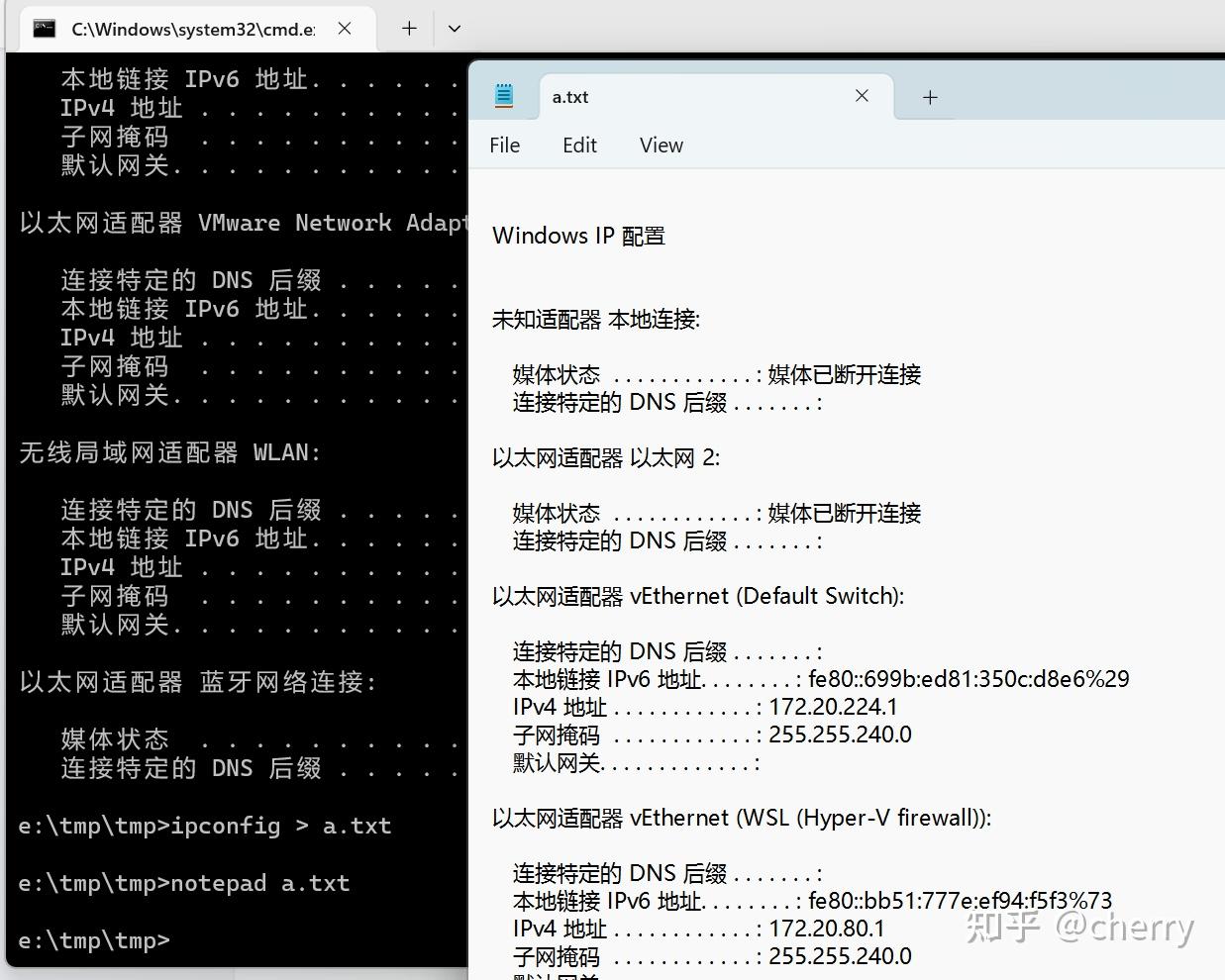This screenshot has width=1225, height=980.
Task: Open a new terminal tab
Action: tap(409, 29)
